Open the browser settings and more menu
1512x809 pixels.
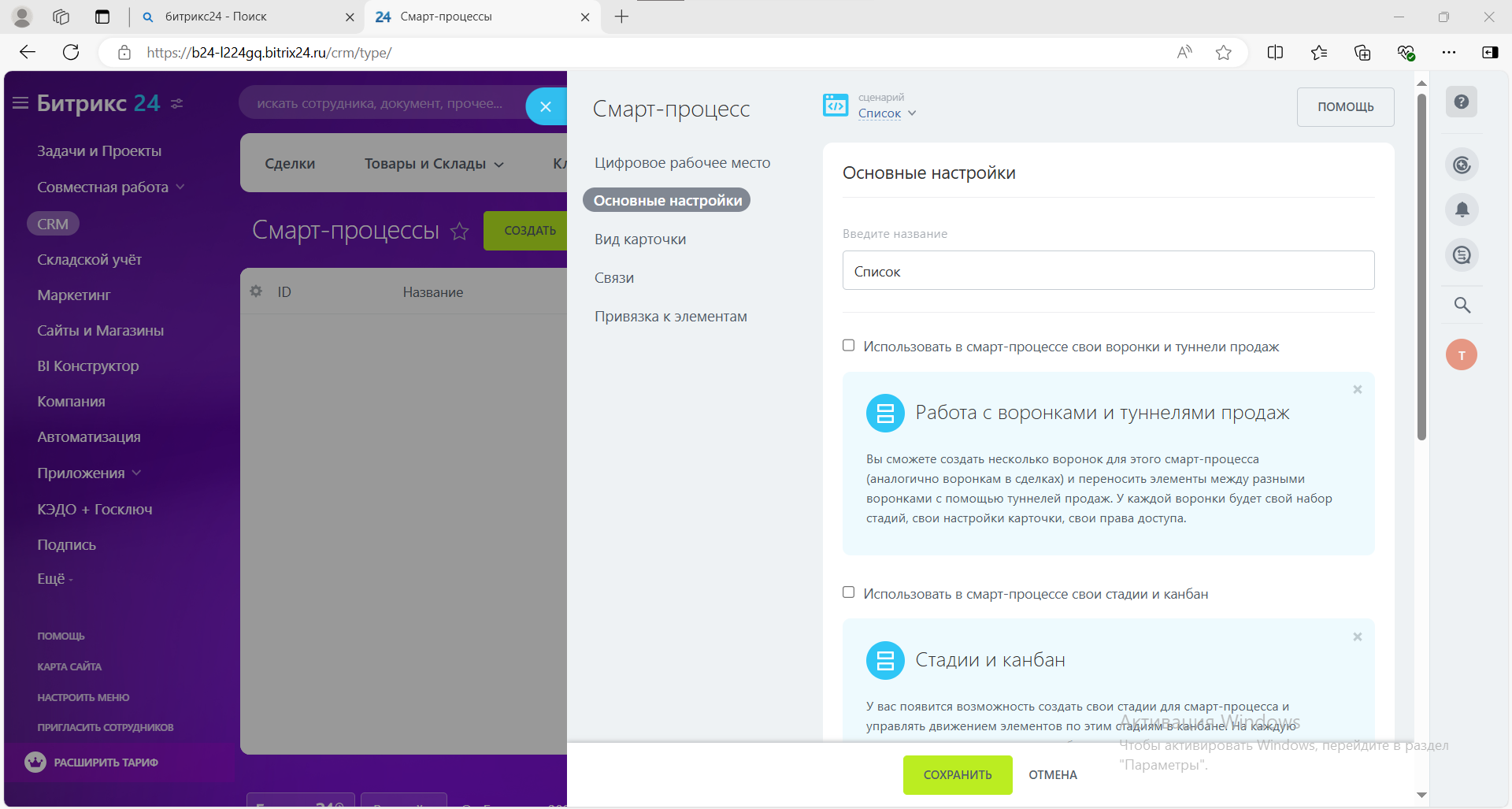[1449, 53]
